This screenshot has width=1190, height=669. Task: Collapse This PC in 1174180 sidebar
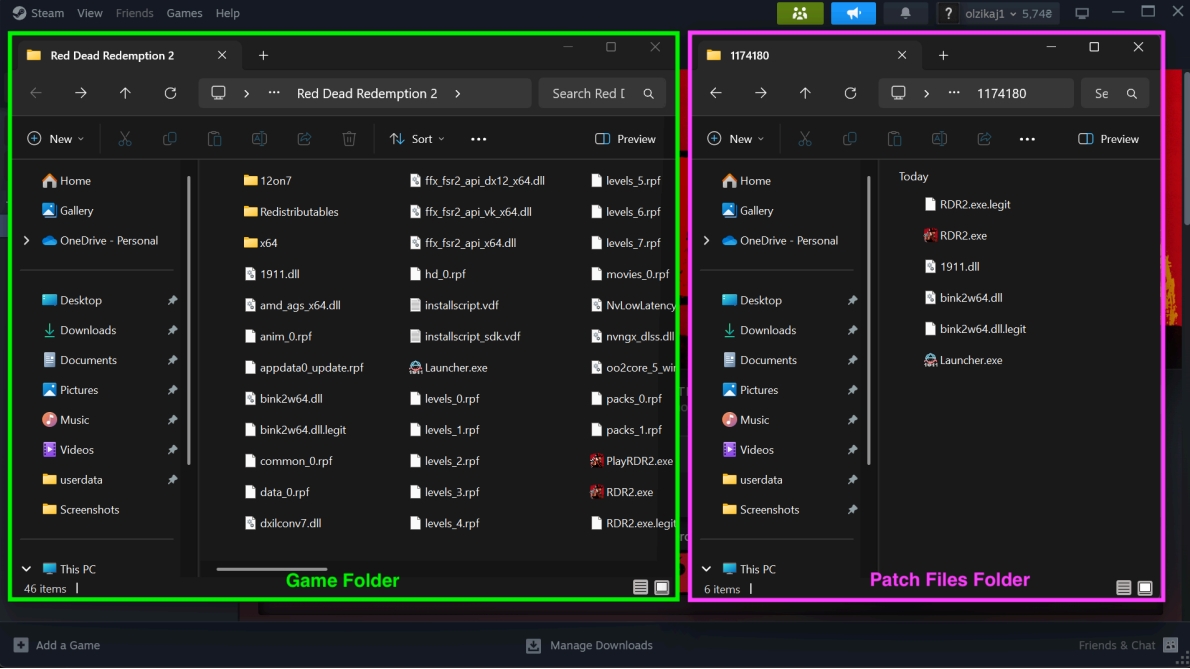707,569
